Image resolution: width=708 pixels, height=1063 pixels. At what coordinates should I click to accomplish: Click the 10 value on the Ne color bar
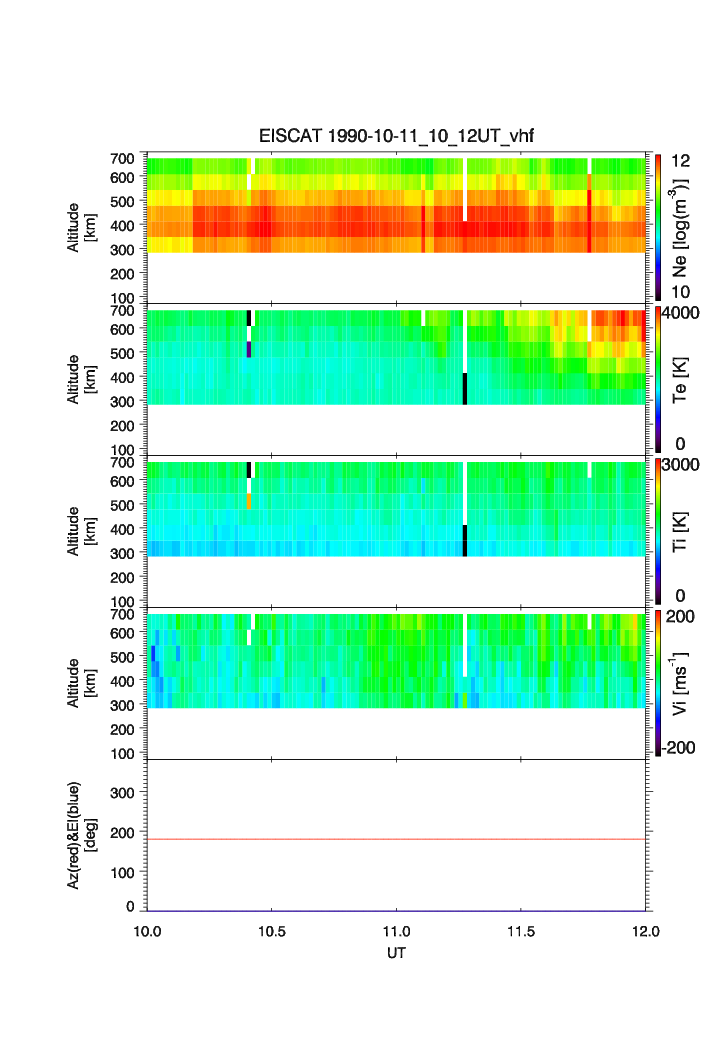pos(680,292)
